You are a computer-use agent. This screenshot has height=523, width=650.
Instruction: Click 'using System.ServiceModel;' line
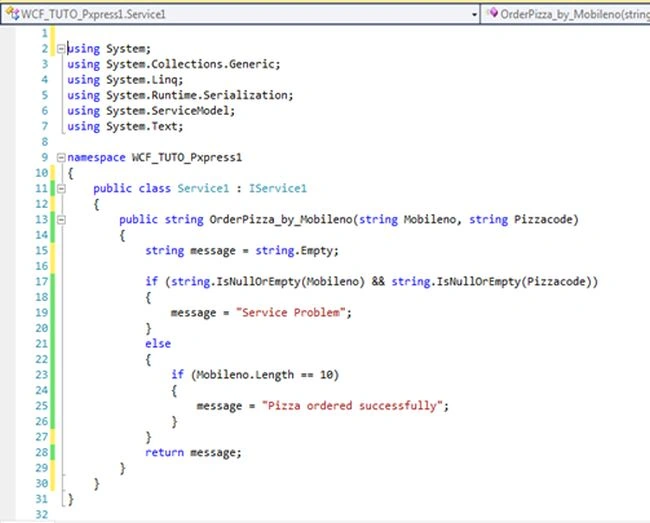click(x=151, y=111)
